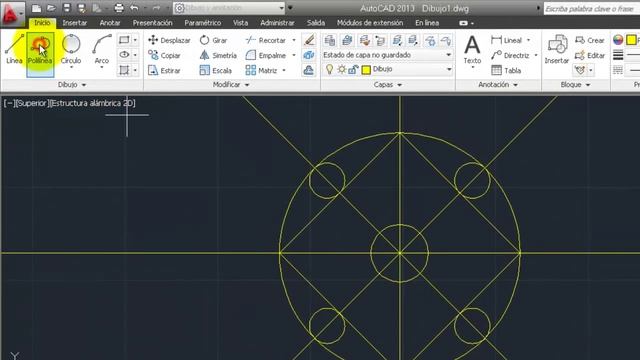Image resolution: width=640 pixels, height=360 pixels.
Task: Activate the Escala scale tool
Action: [x=216, y=70]
